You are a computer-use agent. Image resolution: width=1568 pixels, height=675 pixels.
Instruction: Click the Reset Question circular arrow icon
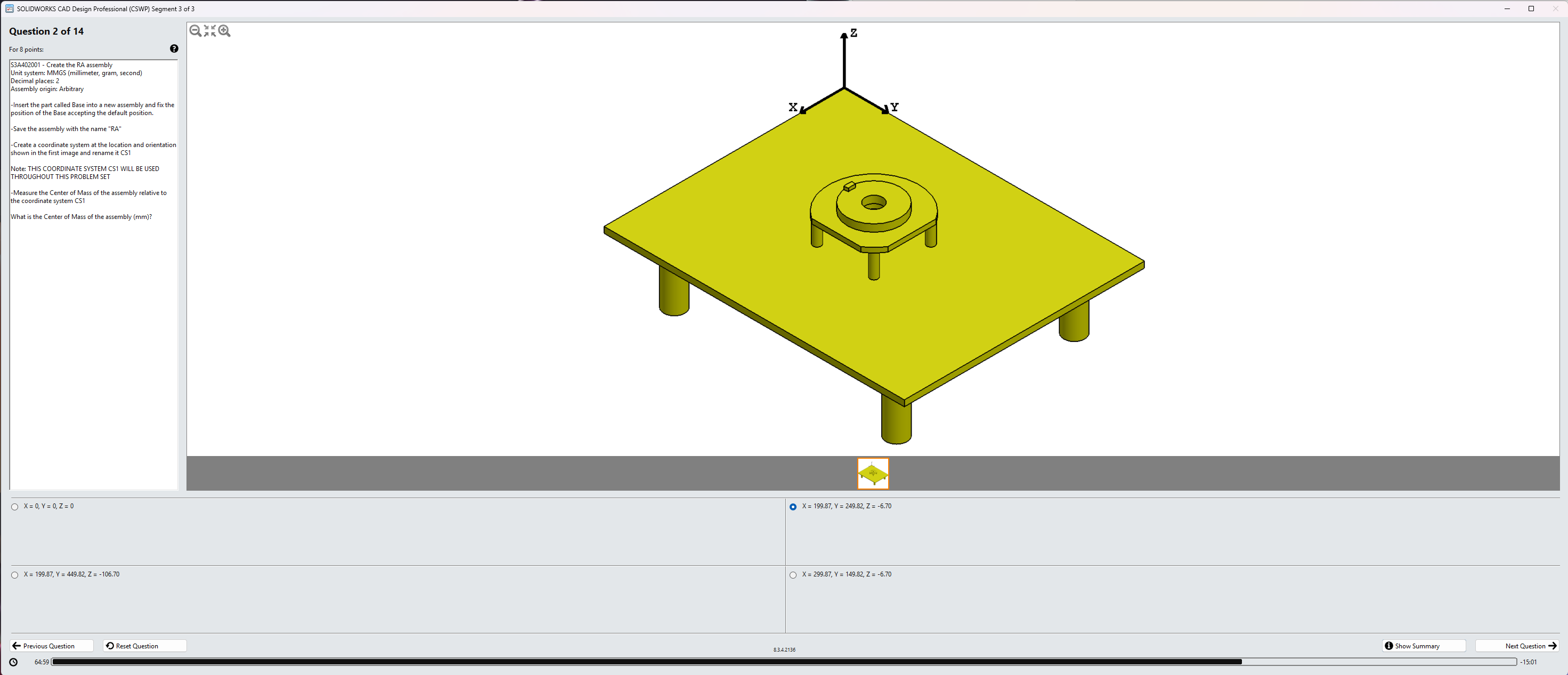[x=110, y=646]
